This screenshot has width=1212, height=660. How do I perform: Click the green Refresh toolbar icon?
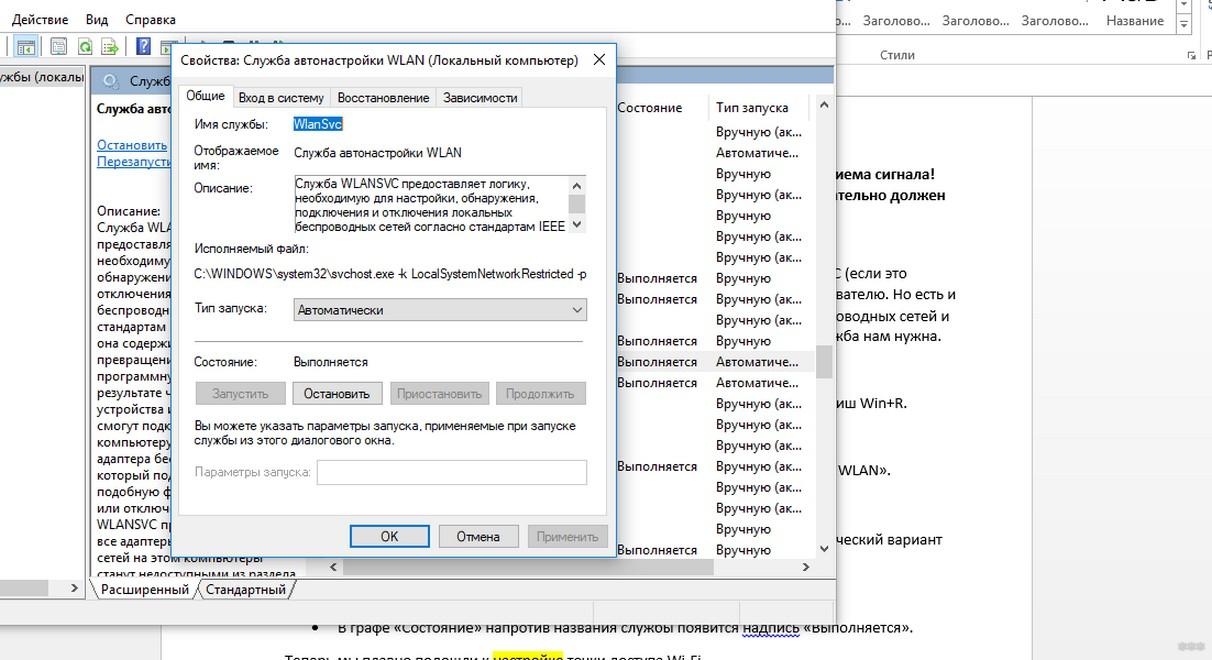point(86,47)
